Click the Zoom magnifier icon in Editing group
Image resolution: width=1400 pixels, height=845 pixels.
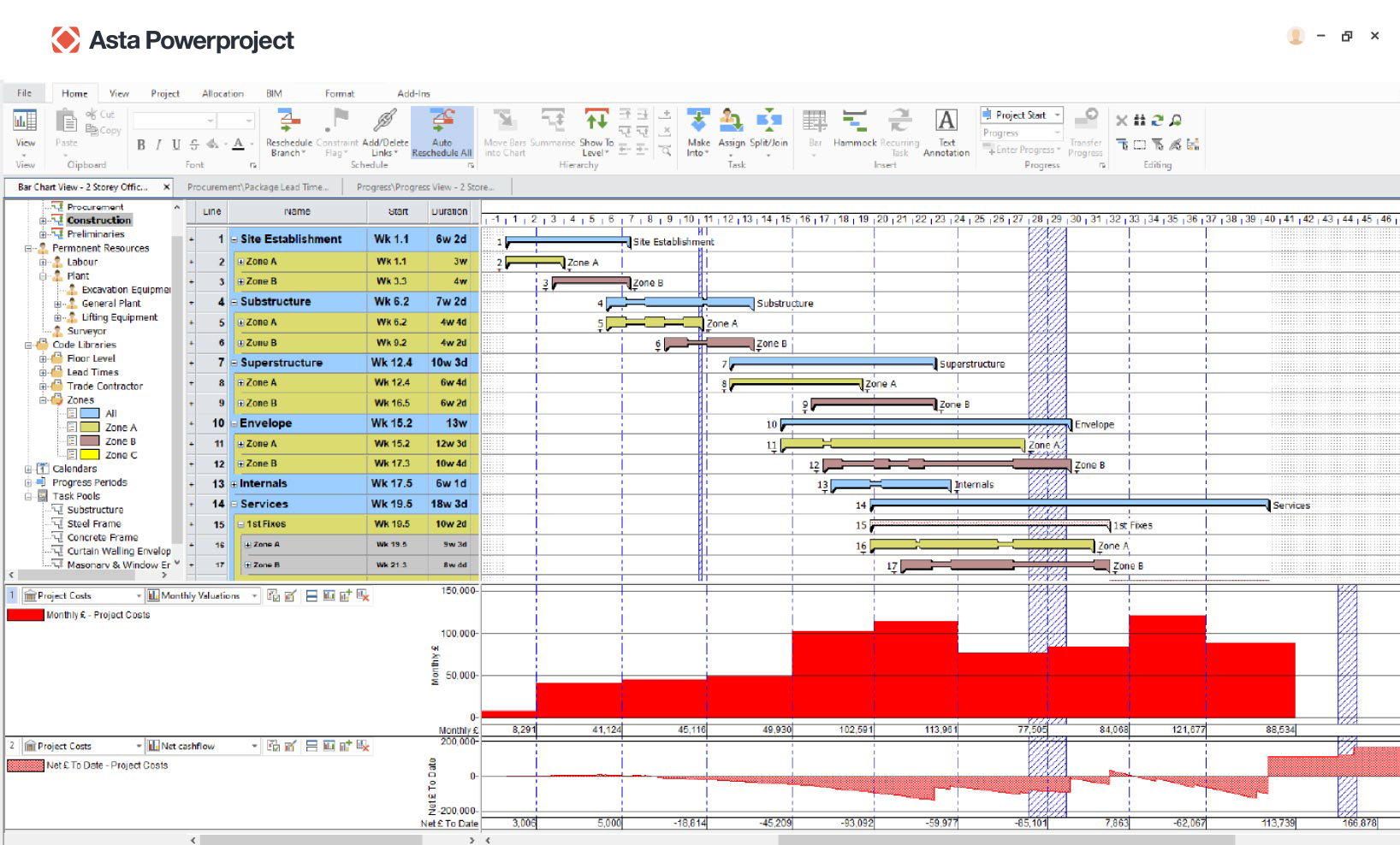[x=1176, y=121]
